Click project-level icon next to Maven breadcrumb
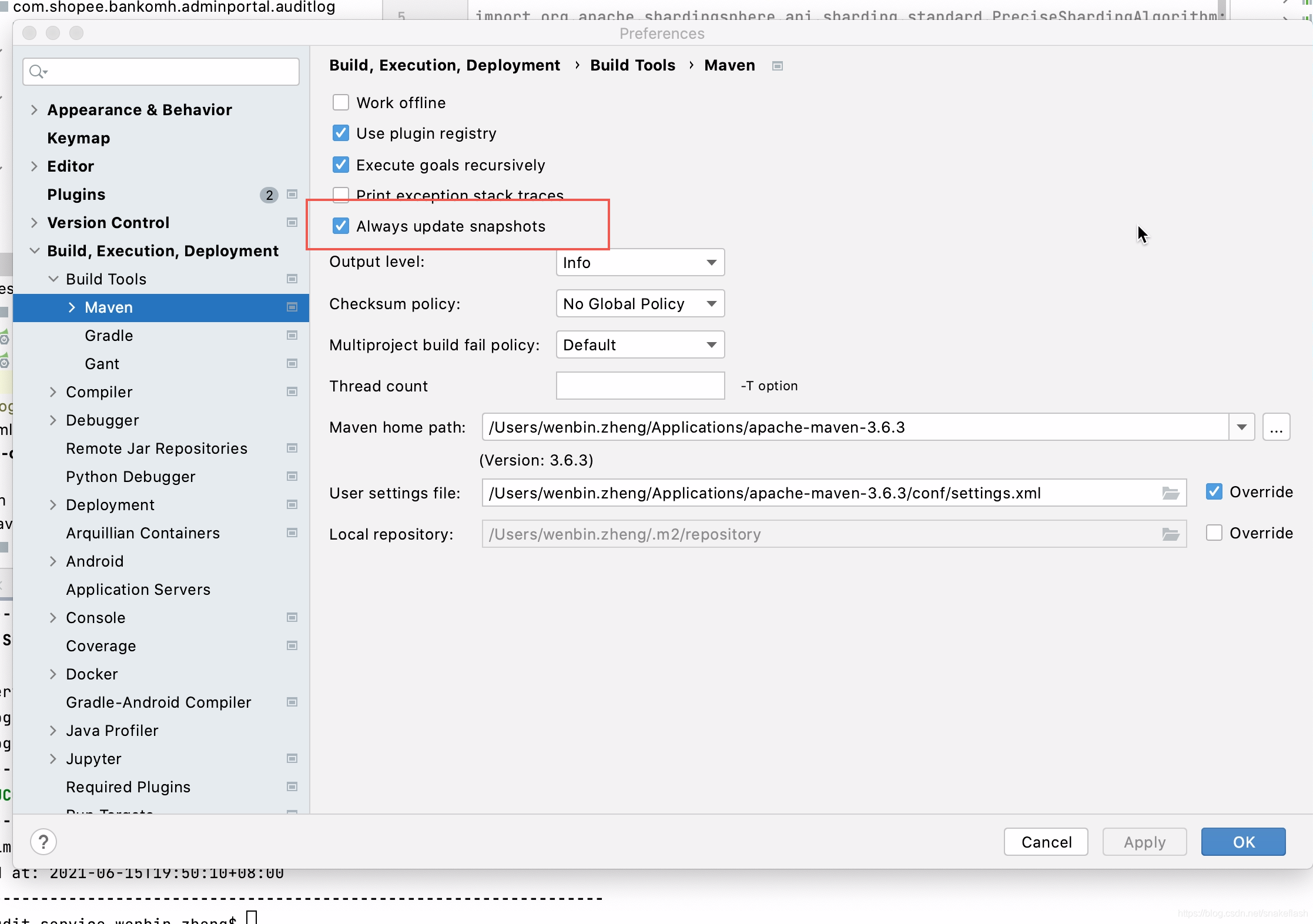The width and height of the screenshot is (1313, 924). (x=778, y=66)
